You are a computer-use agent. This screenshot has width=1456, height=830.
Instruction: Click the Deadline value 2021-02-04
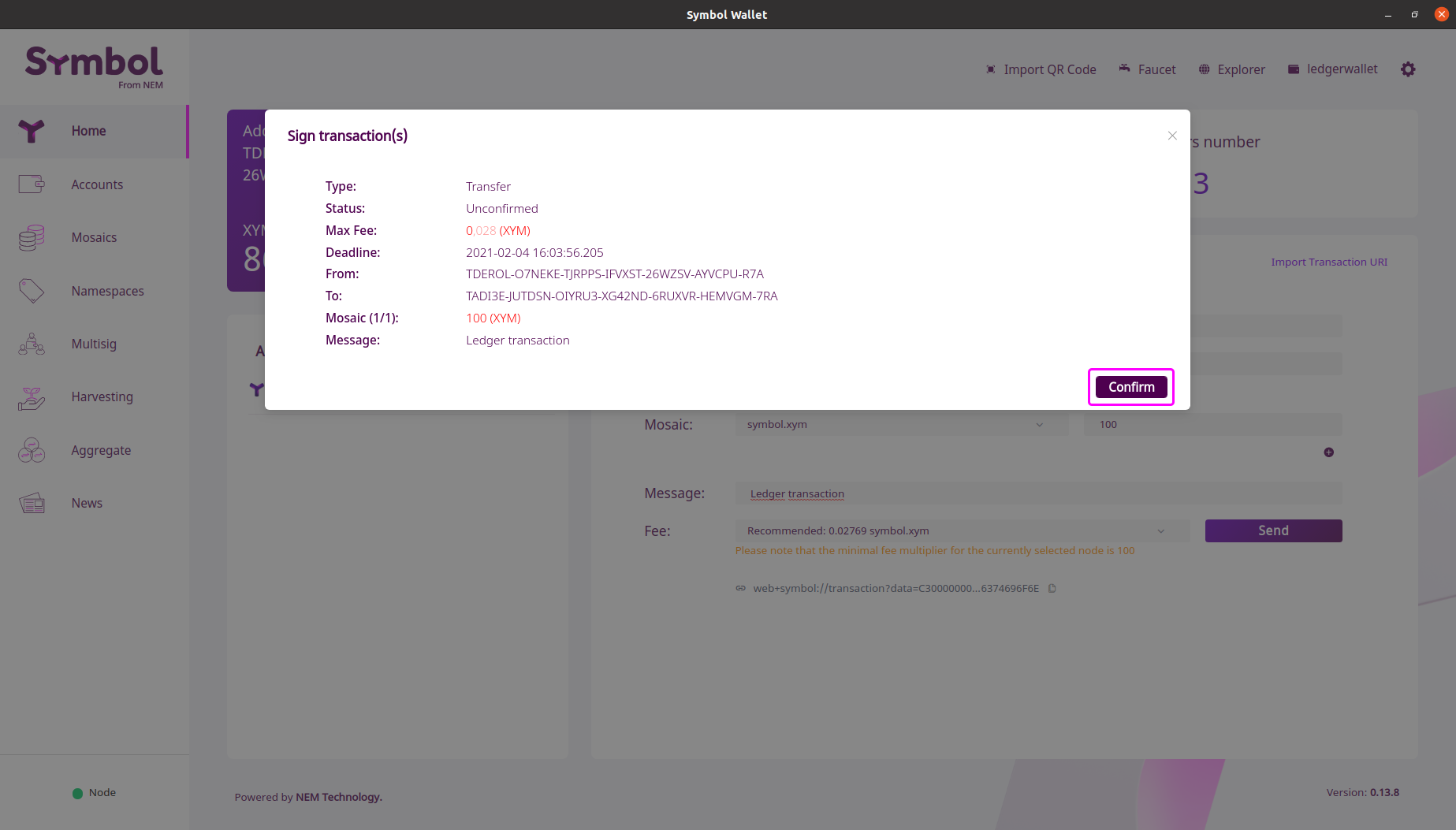coord(534,252)
